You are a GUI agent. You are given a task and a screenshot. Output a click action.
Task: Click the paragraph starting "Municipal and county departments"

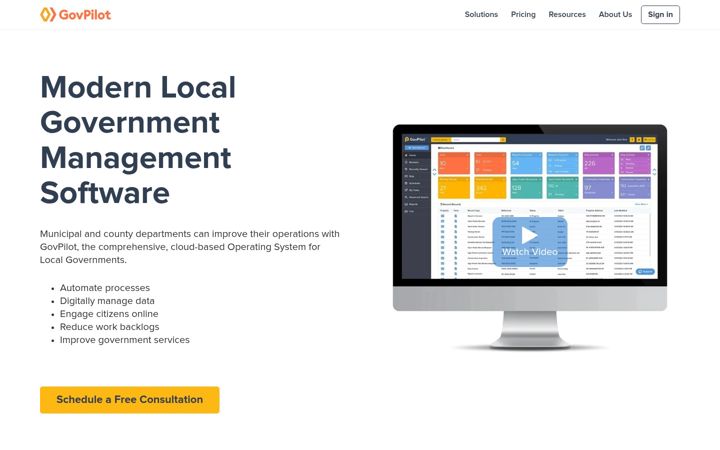point(190,247)
